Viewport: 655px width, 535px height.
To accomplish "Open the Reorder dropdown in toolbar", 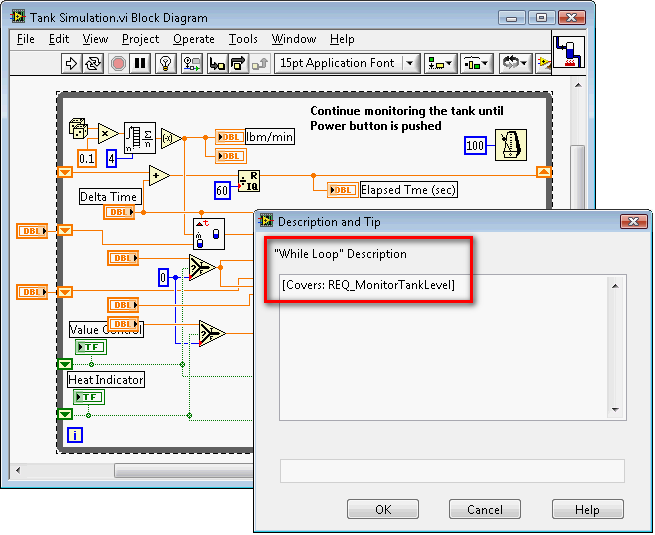I will 516,63.
